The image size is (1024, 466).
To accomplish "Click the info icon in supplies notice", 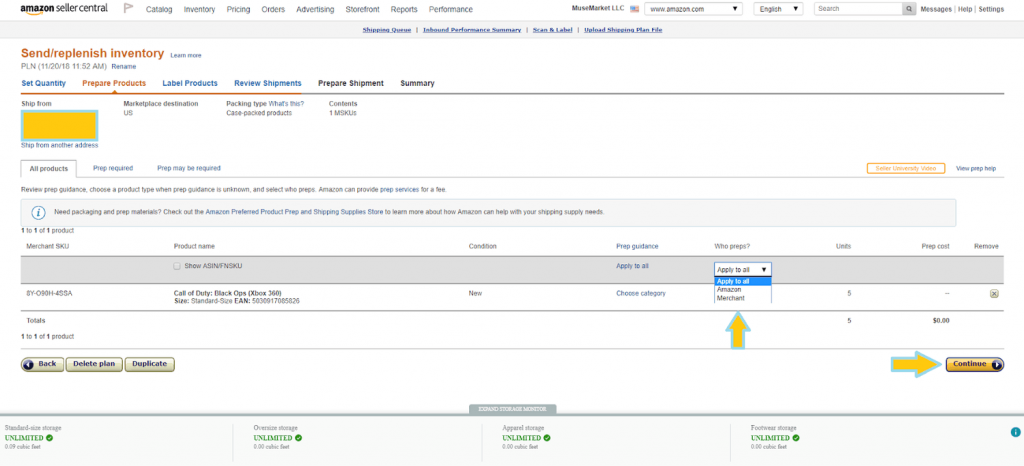I will pos(39,213).
